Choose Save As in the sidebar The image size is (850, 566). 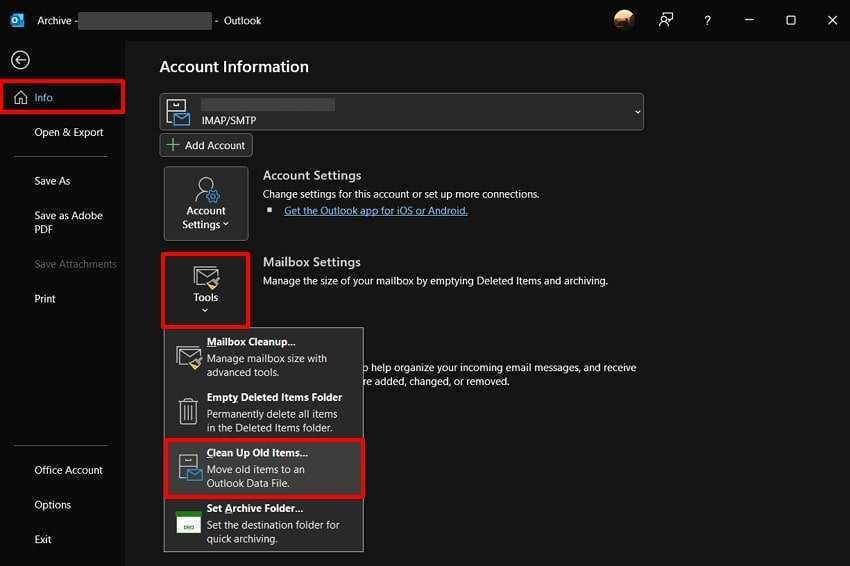[52, 181]
